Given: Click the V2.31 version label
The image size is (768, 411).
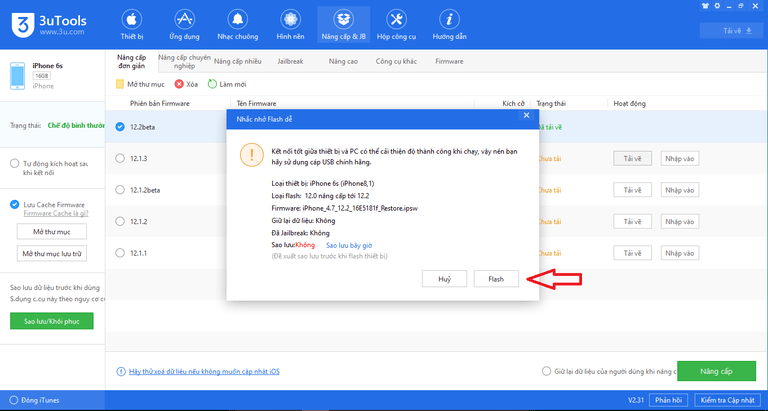Looking at the screenshot, I should click(635, 400).
